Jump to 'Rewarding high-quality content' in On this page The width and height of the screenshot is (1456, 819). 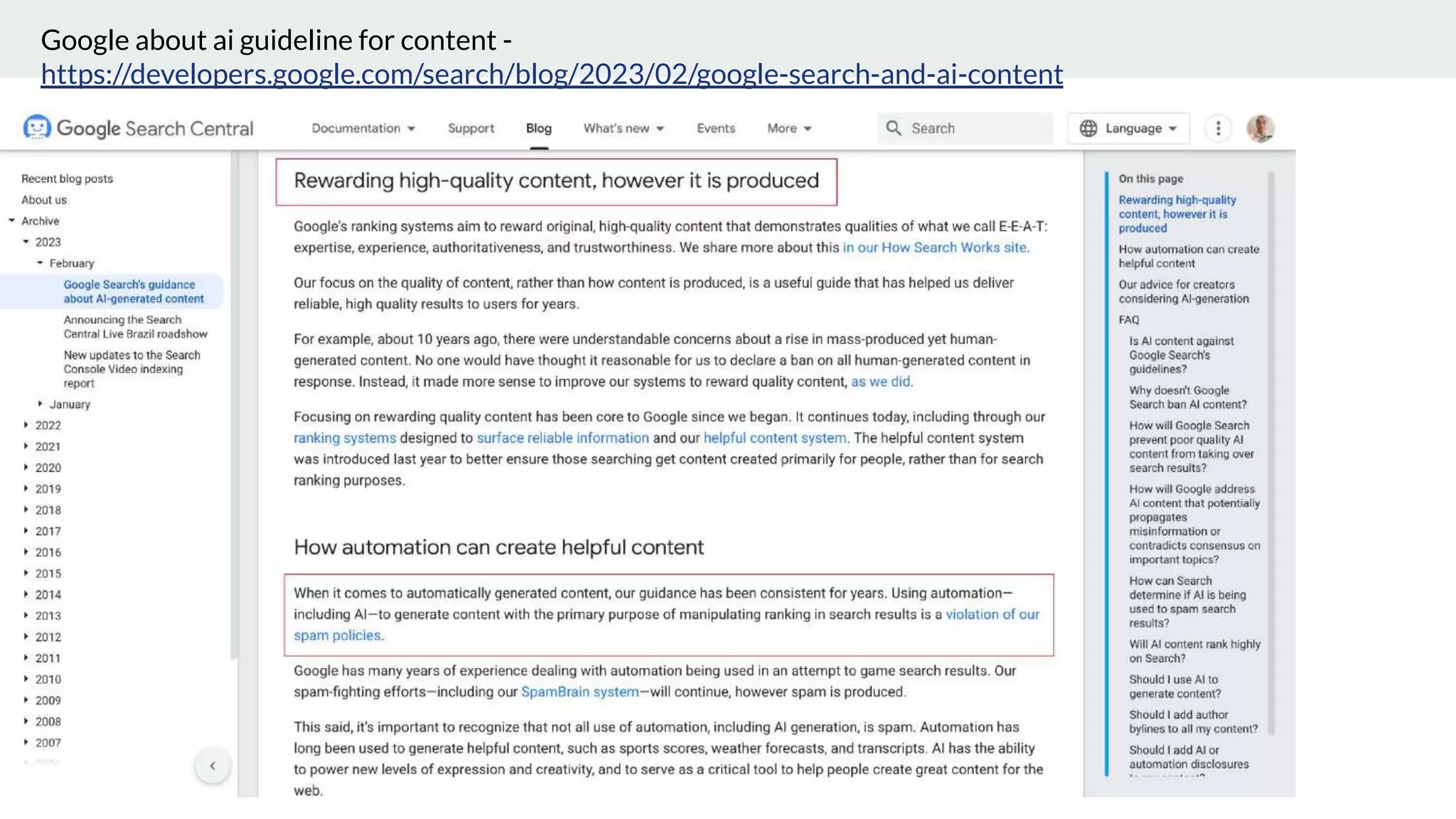1177,214
